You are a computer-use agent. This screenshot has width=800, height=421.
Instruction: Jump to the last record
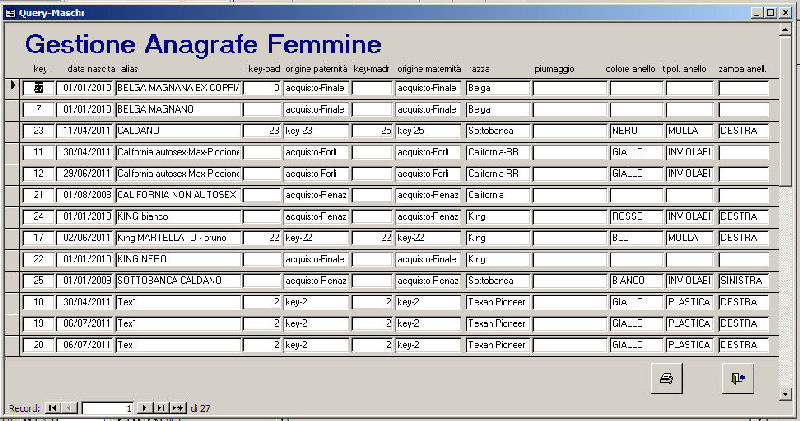(160, 408)
